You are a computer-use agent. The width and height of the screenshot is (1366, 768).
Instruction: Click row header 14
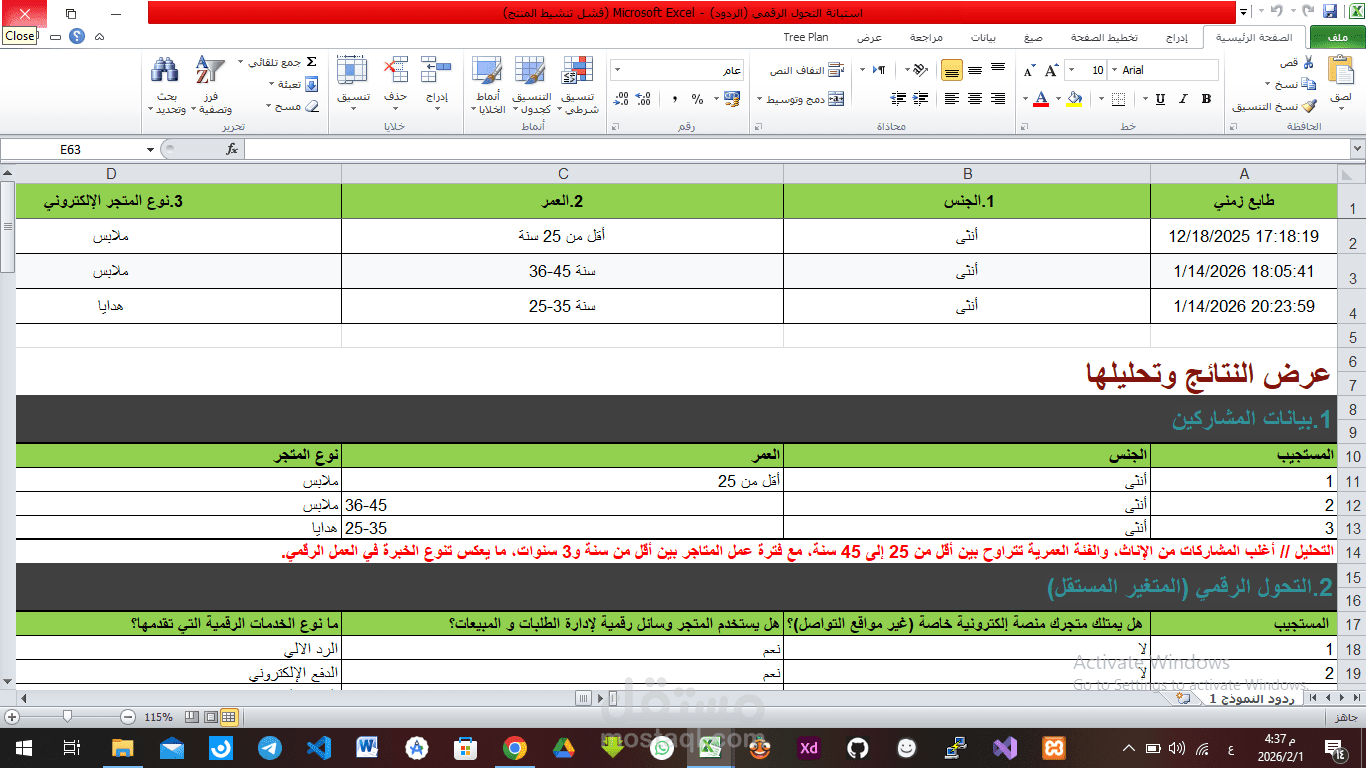pyautogui.click(x=1352, y=552)
